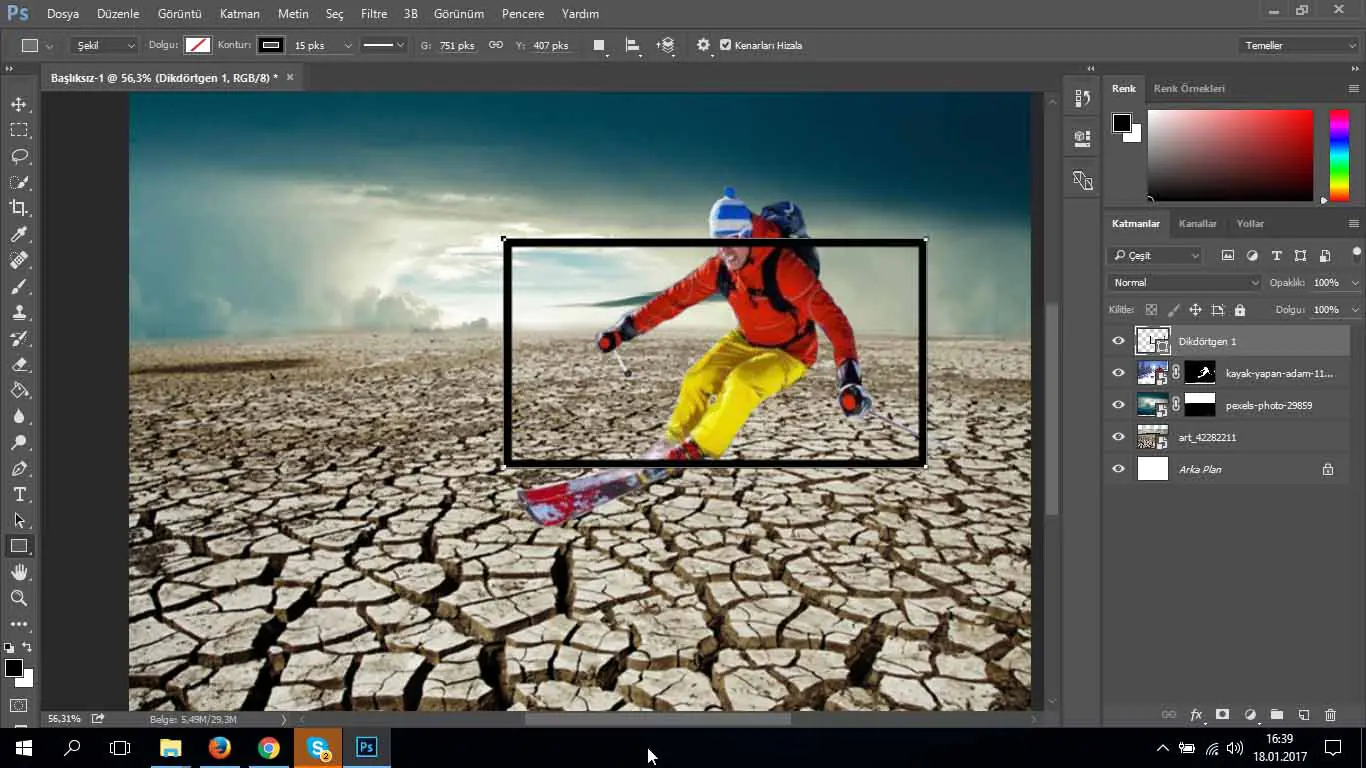Image resolution: width=1366 pixels, height=768 pixels.
Task: Select the Zoom tool
Action: [19, 598]
